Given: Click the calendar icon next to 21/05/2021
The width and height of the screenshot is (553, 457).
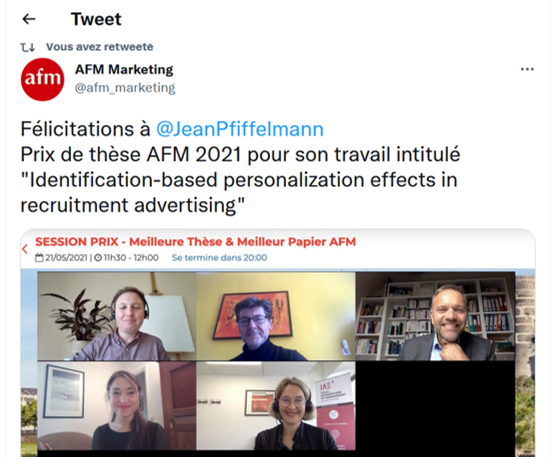Looking at the screenshot, I should tap(39, 258).
